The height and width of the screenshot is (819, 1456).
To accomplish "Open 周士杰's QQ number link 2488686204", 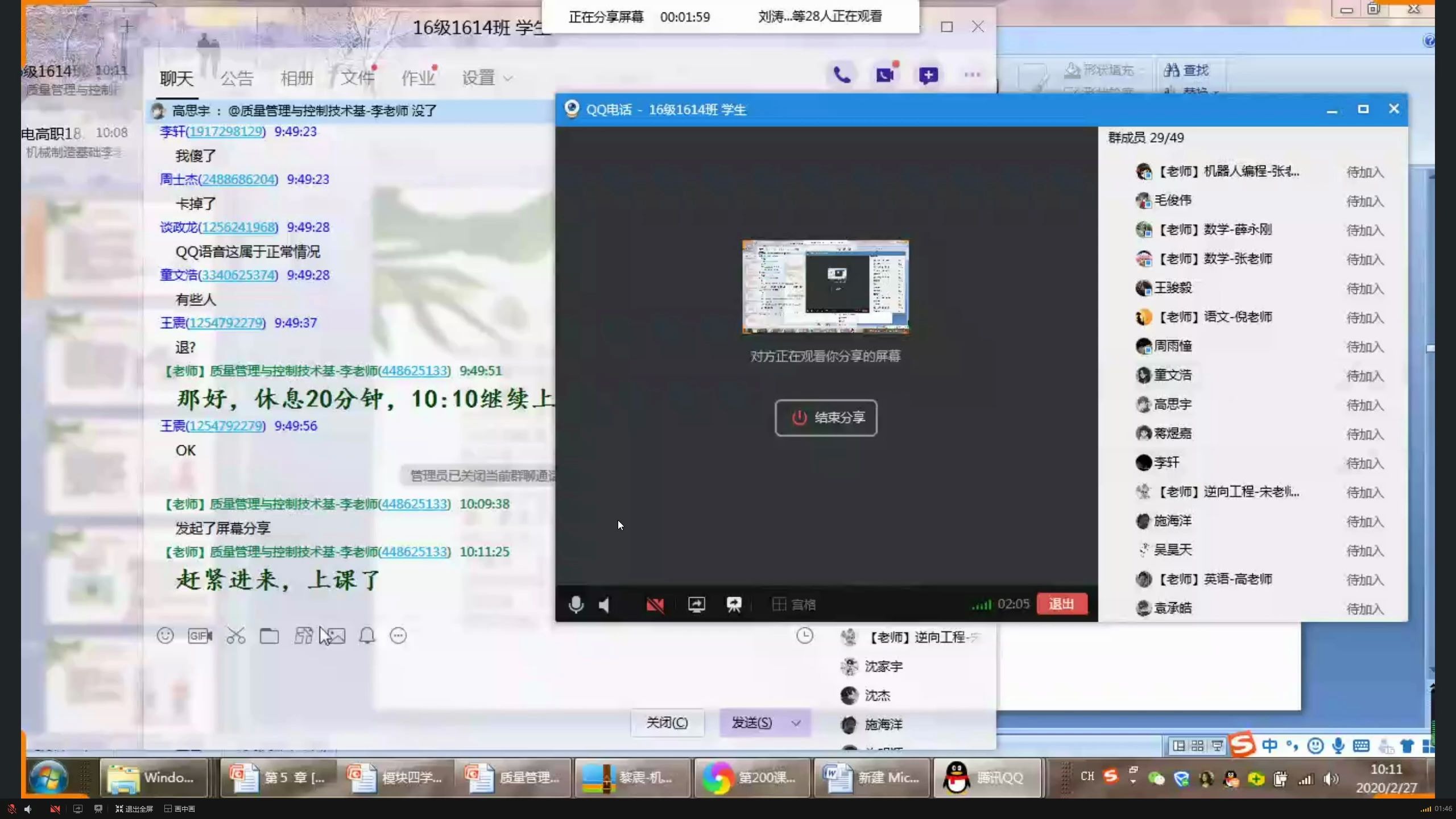I will tap(238, 179).
